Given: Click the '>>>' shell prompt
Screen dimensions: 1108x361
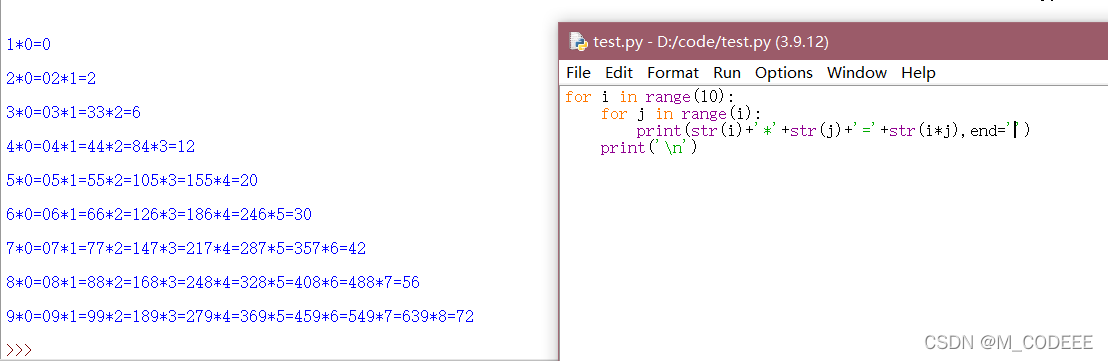Looking at the screenshot, I should point(19,350).
